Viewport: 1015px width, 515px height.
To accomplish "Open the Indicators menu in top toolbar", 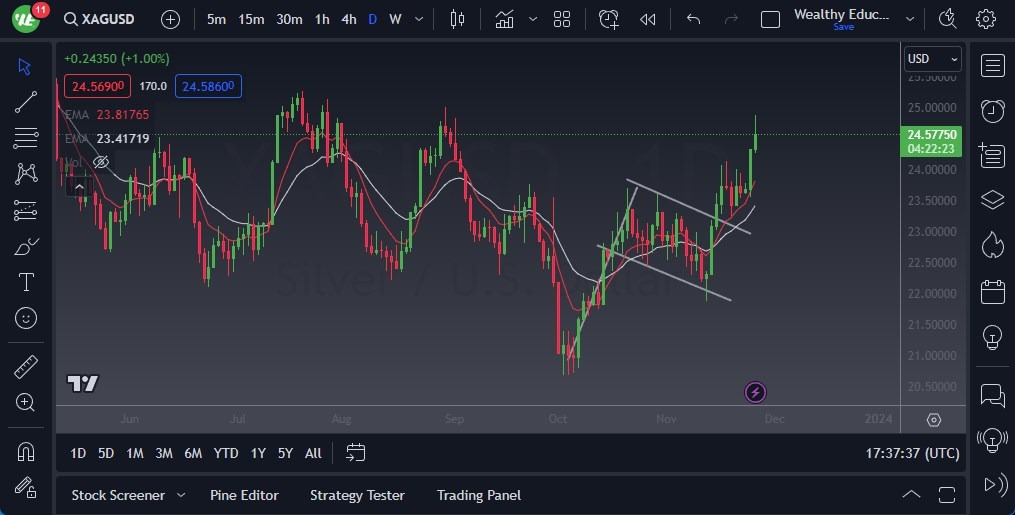I will coord(505,19).
